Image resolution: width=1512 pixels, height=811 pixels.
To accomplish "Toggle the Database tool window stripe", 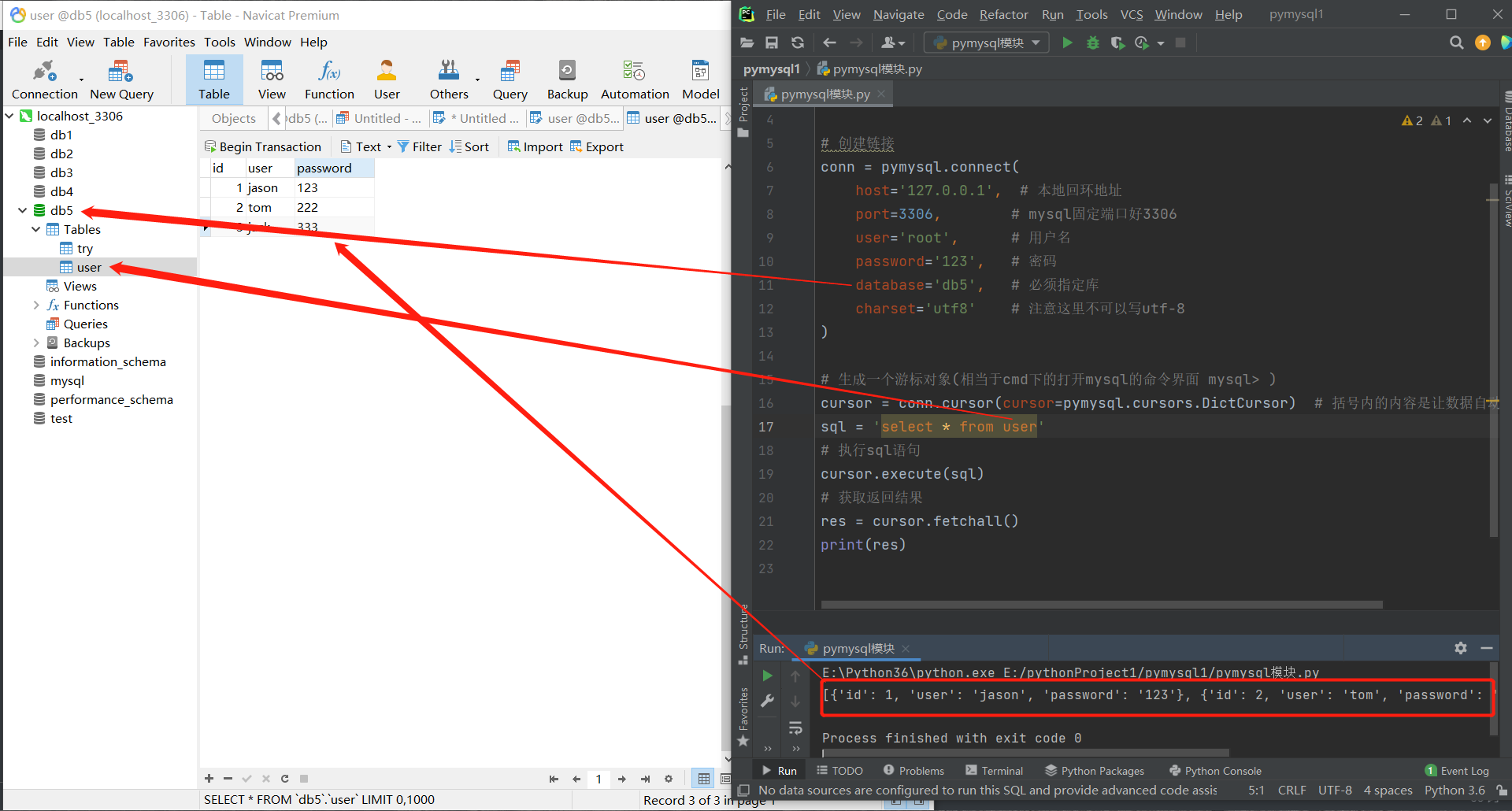I will click(1506, 122).
